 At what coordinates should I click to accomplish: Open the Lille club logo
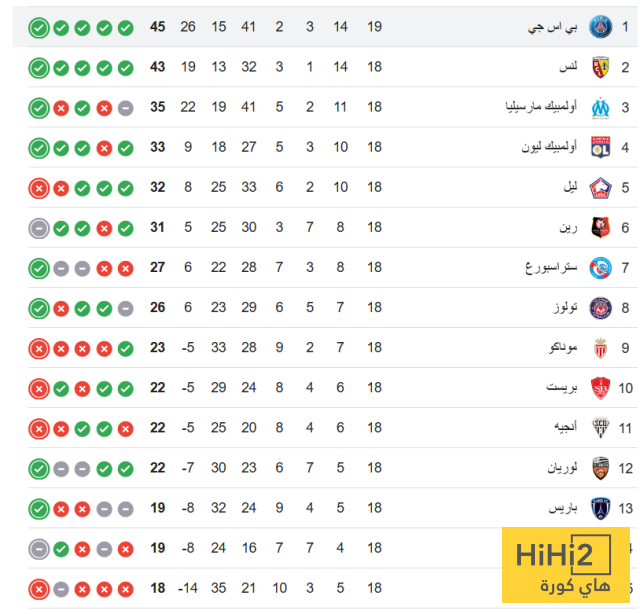(601, 187)
